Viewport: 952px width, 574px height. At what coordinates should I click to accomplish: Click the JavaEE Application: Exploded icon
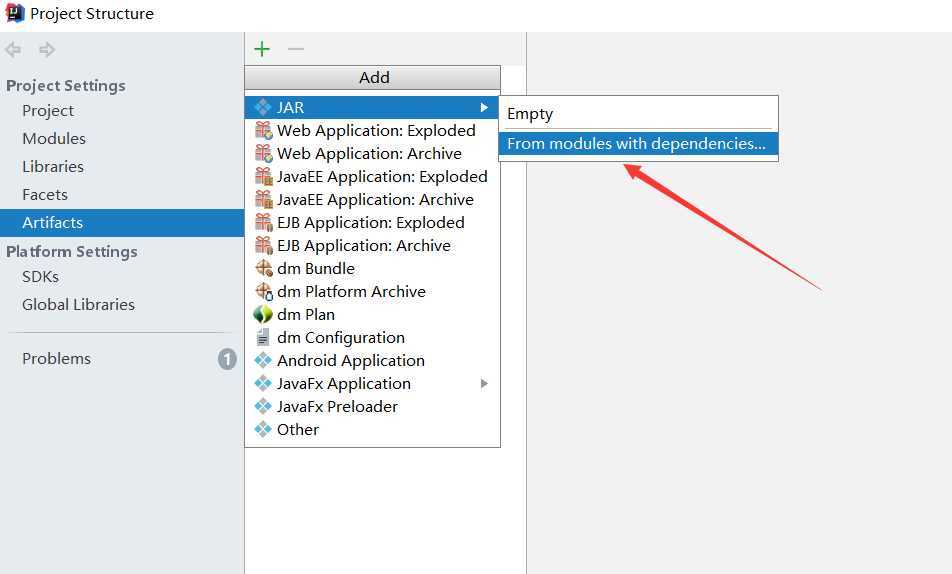pos(264,177)
